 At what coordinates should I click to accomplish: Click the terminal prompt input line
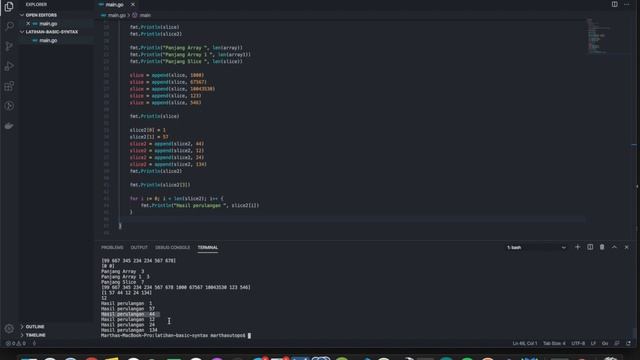pyautogui.click(x=176, y=336)
